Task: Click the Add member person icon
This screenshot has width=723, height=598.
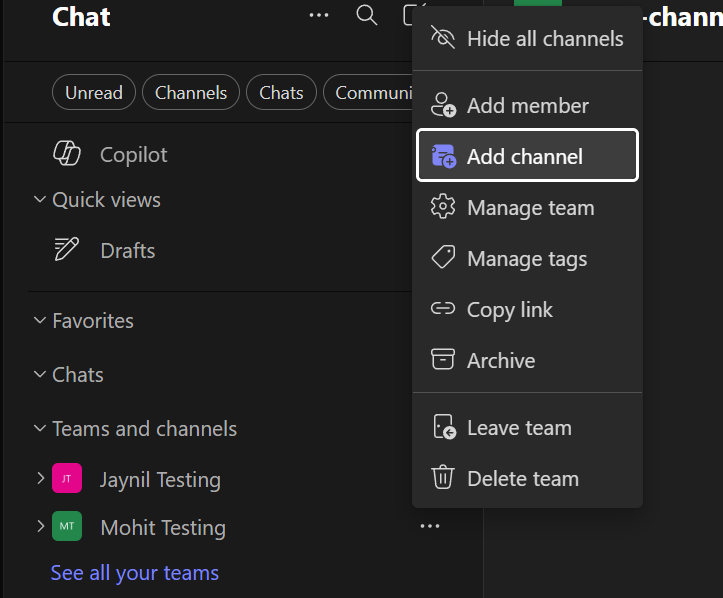Action: pos(443,105)
